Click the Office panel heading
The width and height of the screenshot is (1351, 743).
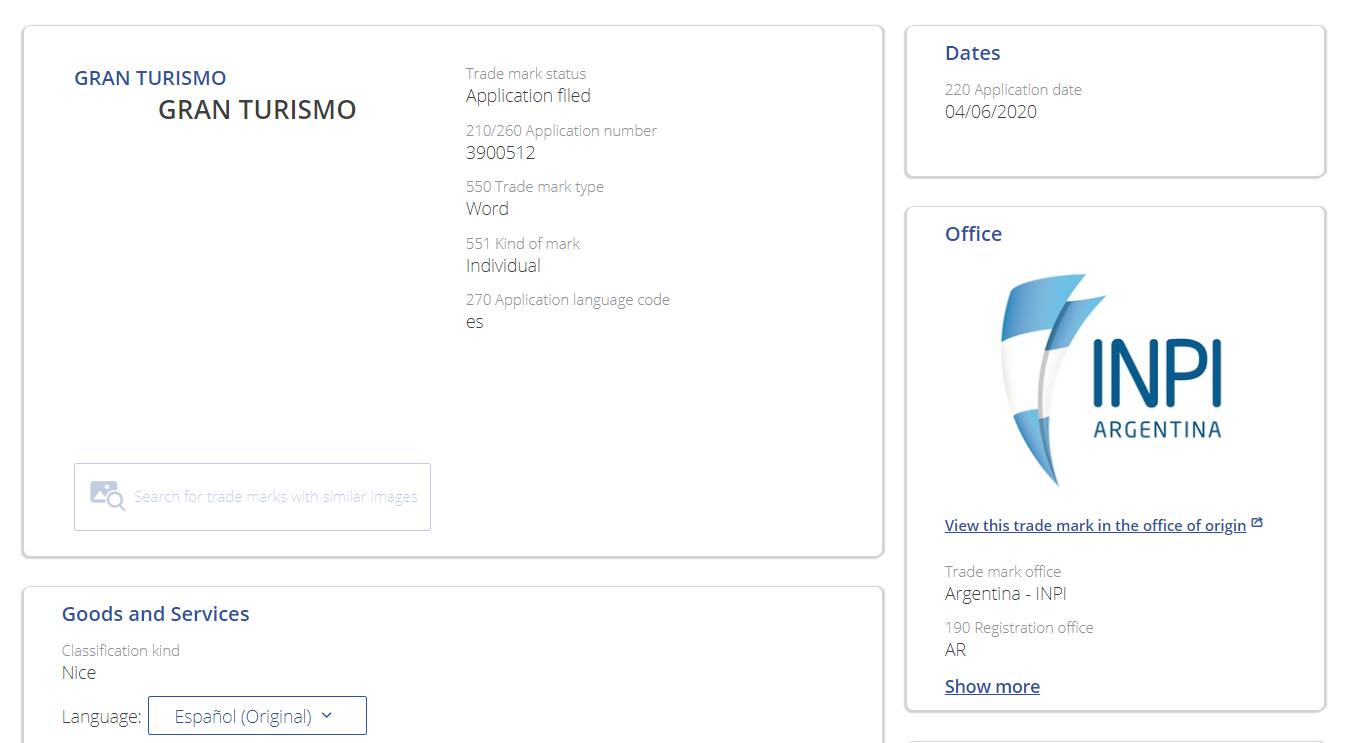tap(973, 234)
